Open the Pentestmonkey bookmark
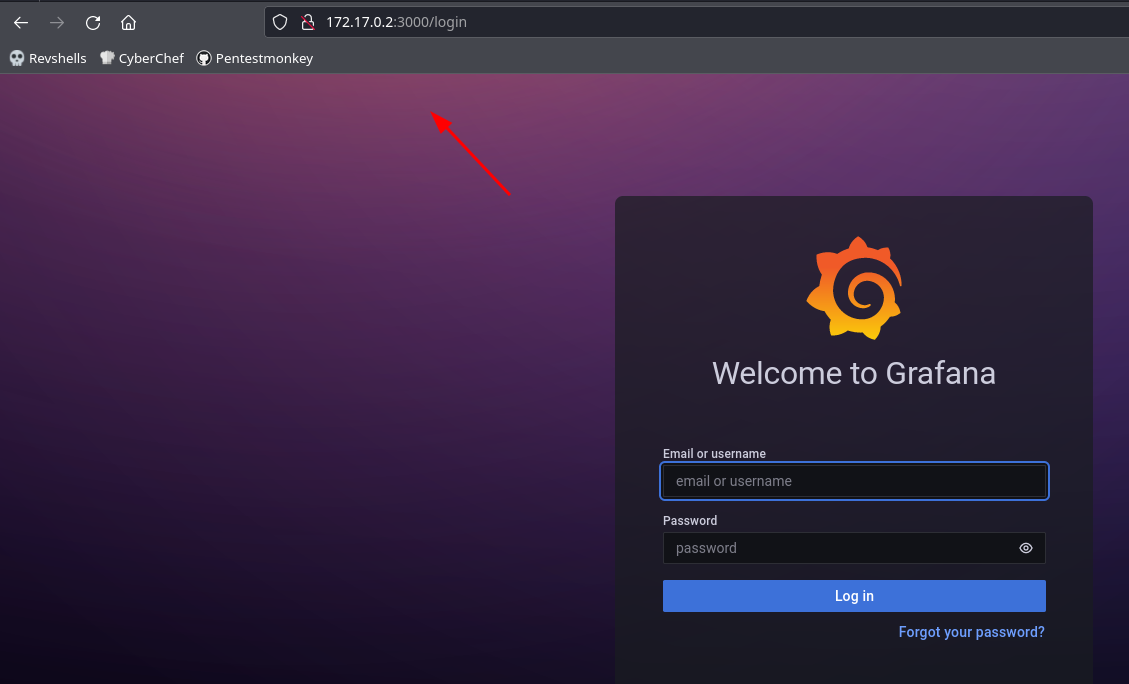This screenshot has width=1129, height=684. coord(255,58)
